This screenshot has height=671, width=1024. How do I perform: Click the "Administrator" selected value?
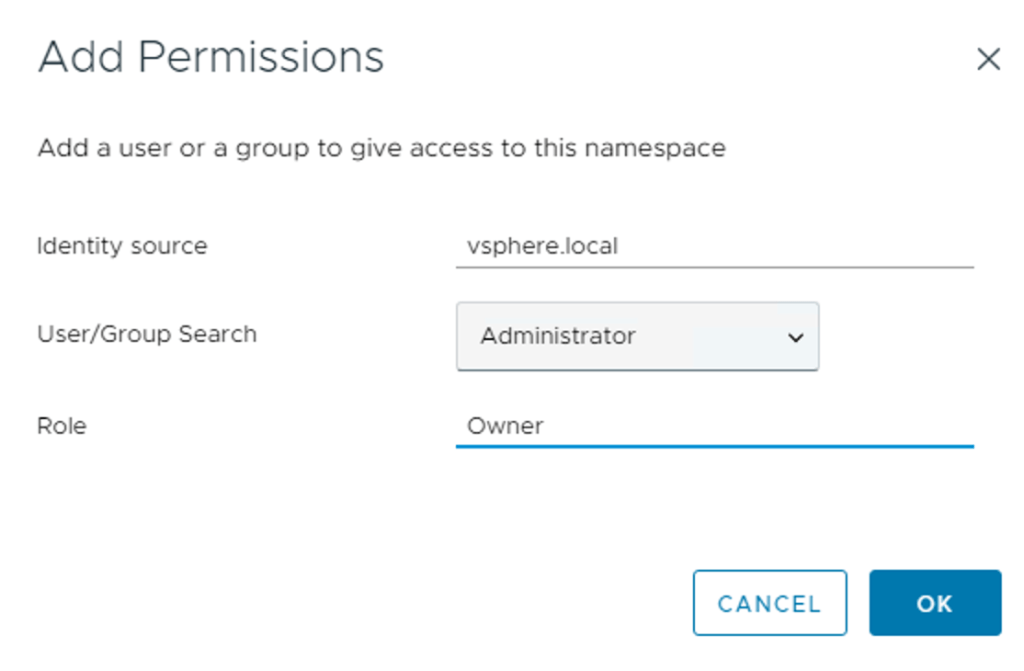(x=558, y=336)
